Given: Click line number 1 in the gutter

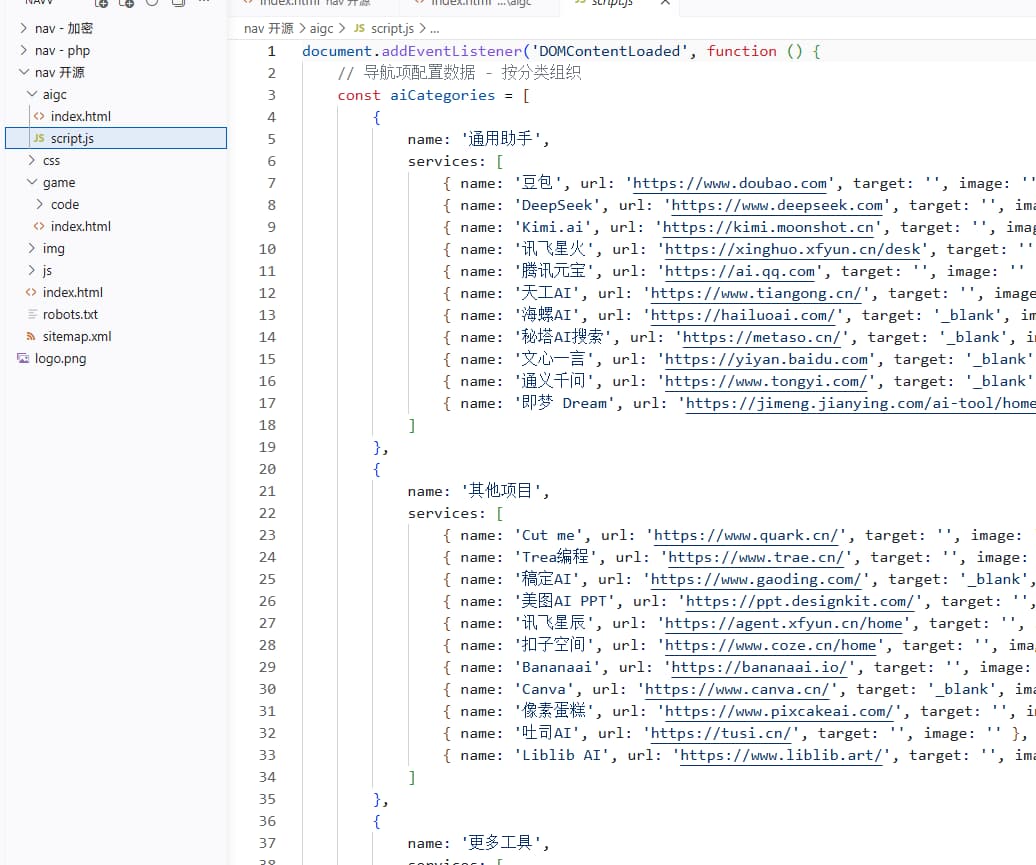Looking at the screenshot, I should coord(271,51).
